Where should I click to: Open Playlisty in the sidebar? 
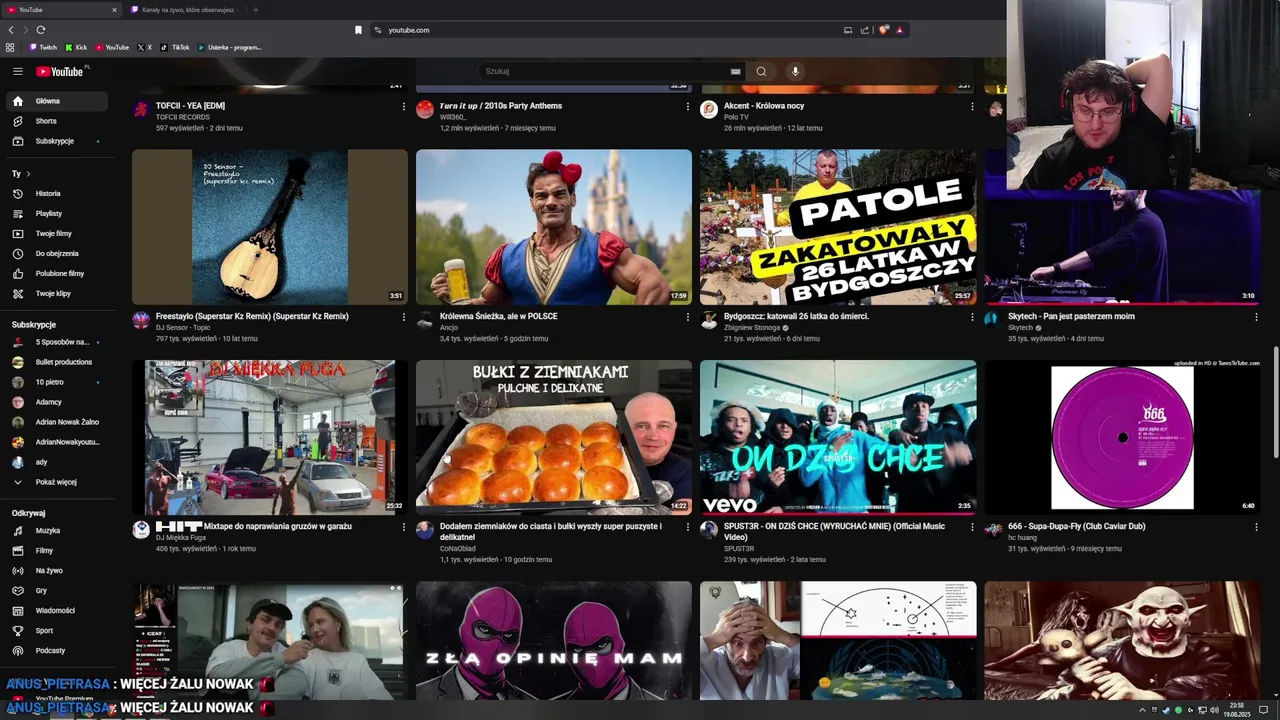pyautogui.click(x=56, y=213)
